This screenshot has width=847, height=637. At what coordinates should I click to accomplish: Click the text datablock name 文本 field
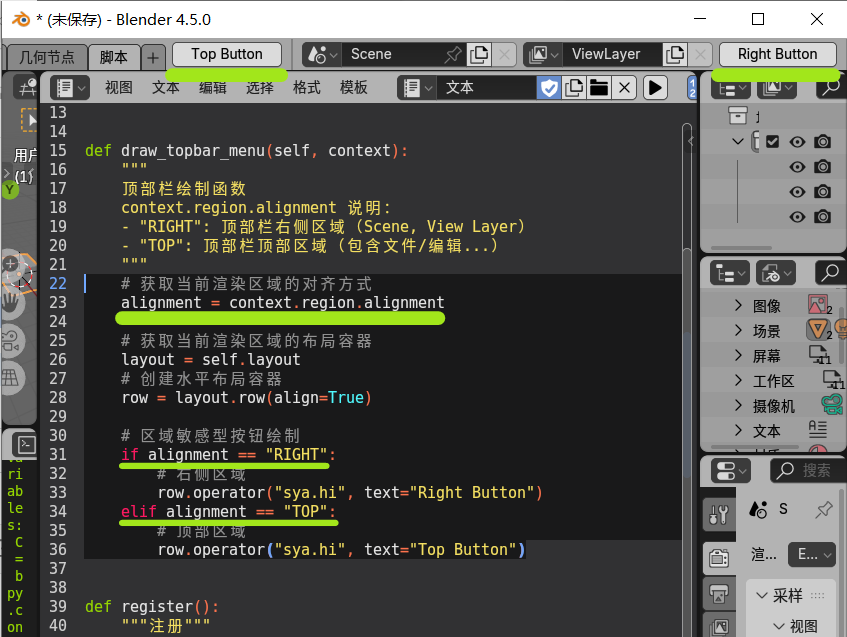486,88
